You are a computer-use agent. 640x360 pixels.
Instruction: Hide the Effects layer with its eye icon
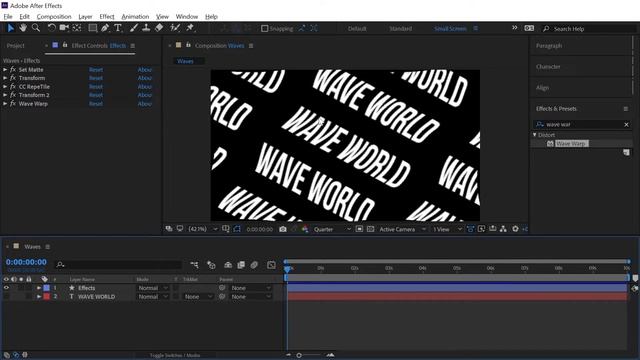pyautogui.click(x=6, y=288)
